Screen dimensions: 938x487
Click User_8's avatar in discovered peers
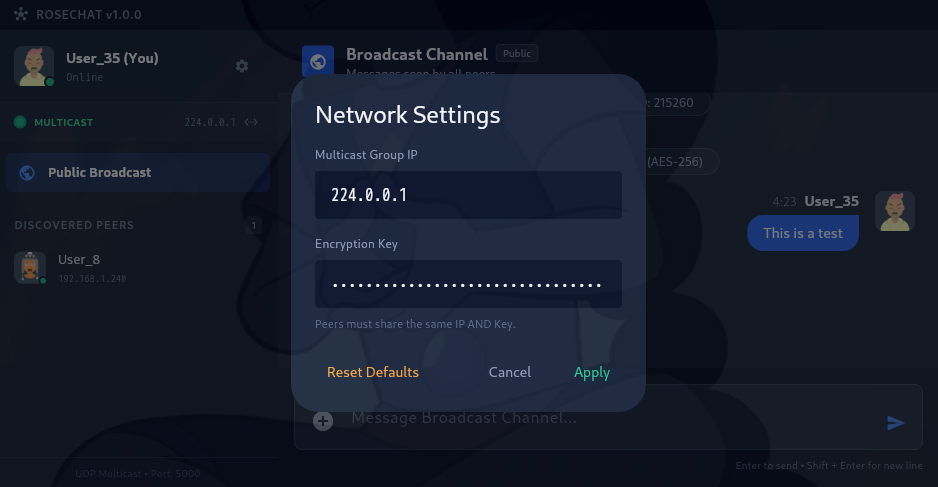click(x=30, y=267)
